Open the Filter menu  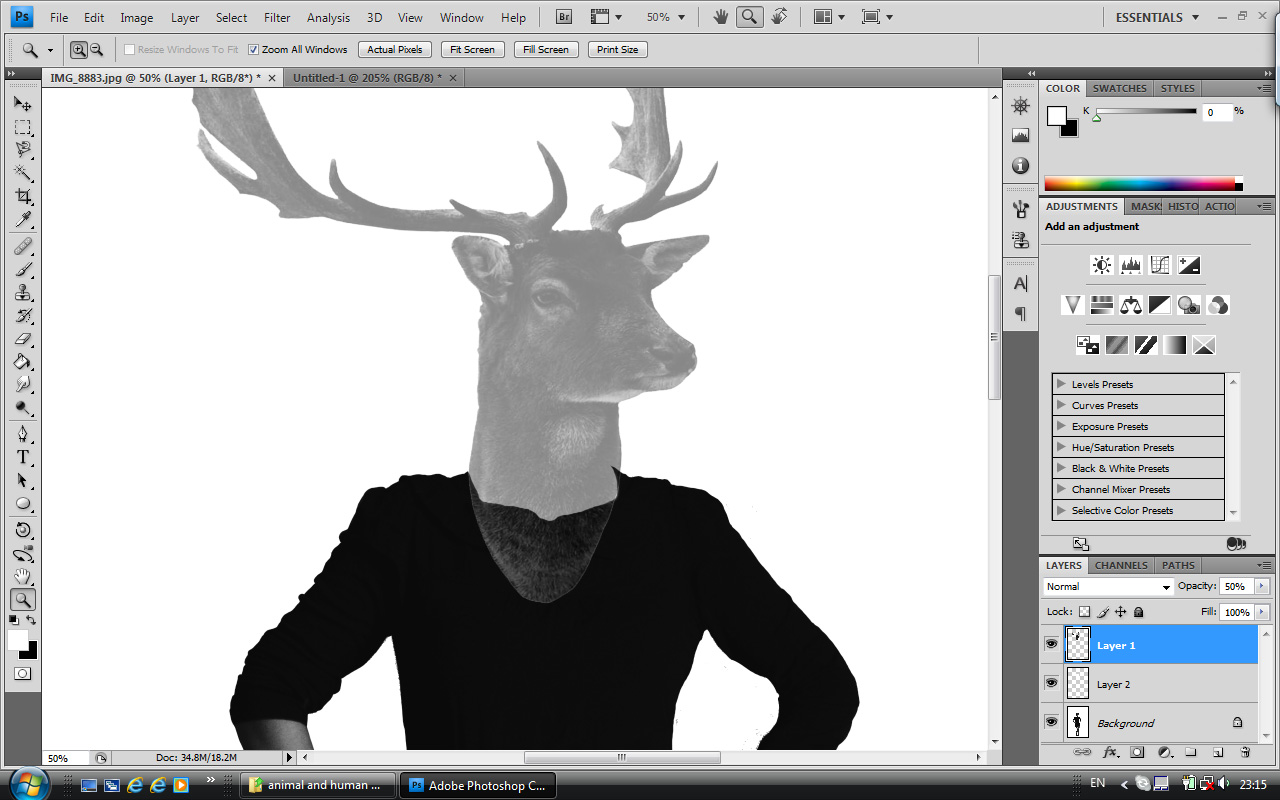coord(276,17)
